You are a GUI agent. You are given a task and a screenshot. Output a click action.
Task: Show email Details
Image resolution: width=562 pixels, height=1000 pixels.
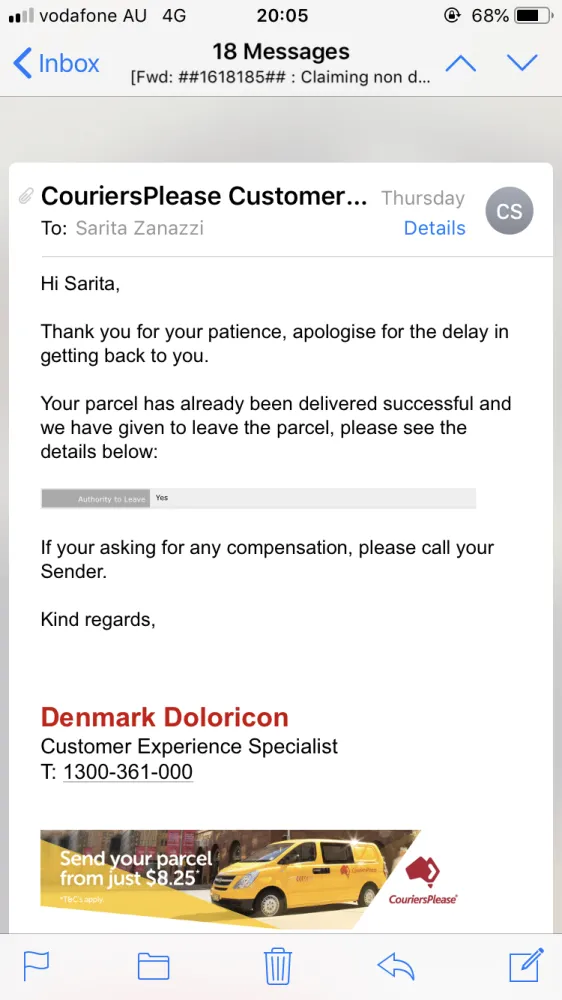click(434, 228)
